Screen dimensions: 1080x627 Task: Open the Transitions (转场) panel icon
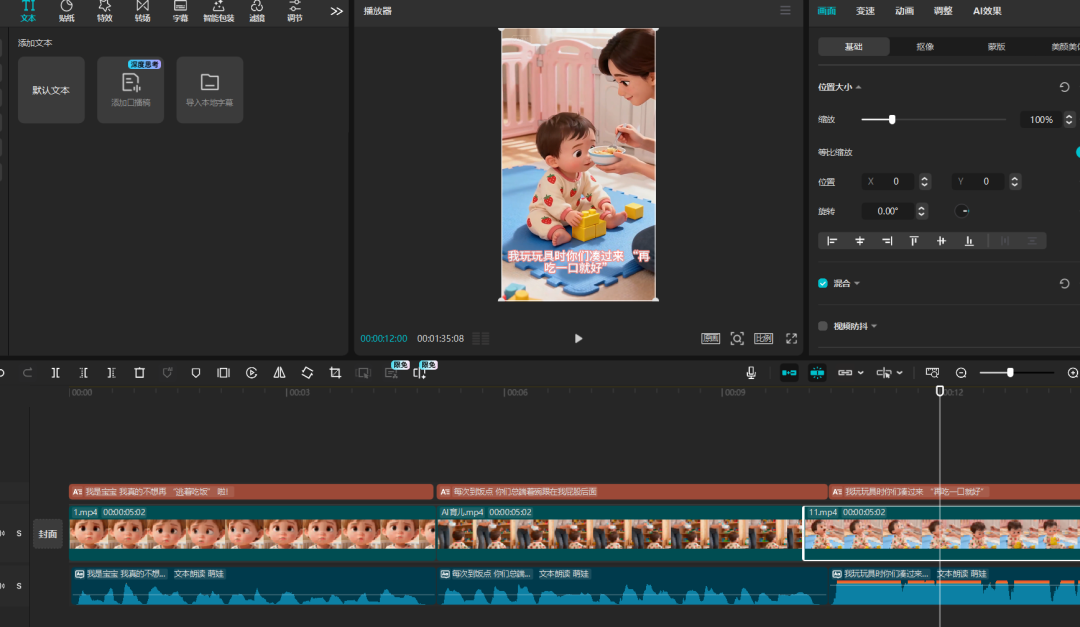click(142, 11)
